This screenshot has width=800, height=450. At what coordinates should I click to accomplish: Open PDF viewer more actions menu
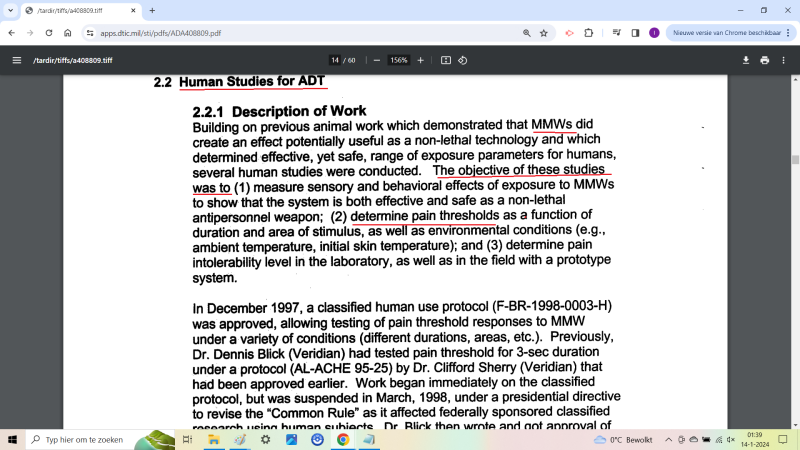coord(783,60)
